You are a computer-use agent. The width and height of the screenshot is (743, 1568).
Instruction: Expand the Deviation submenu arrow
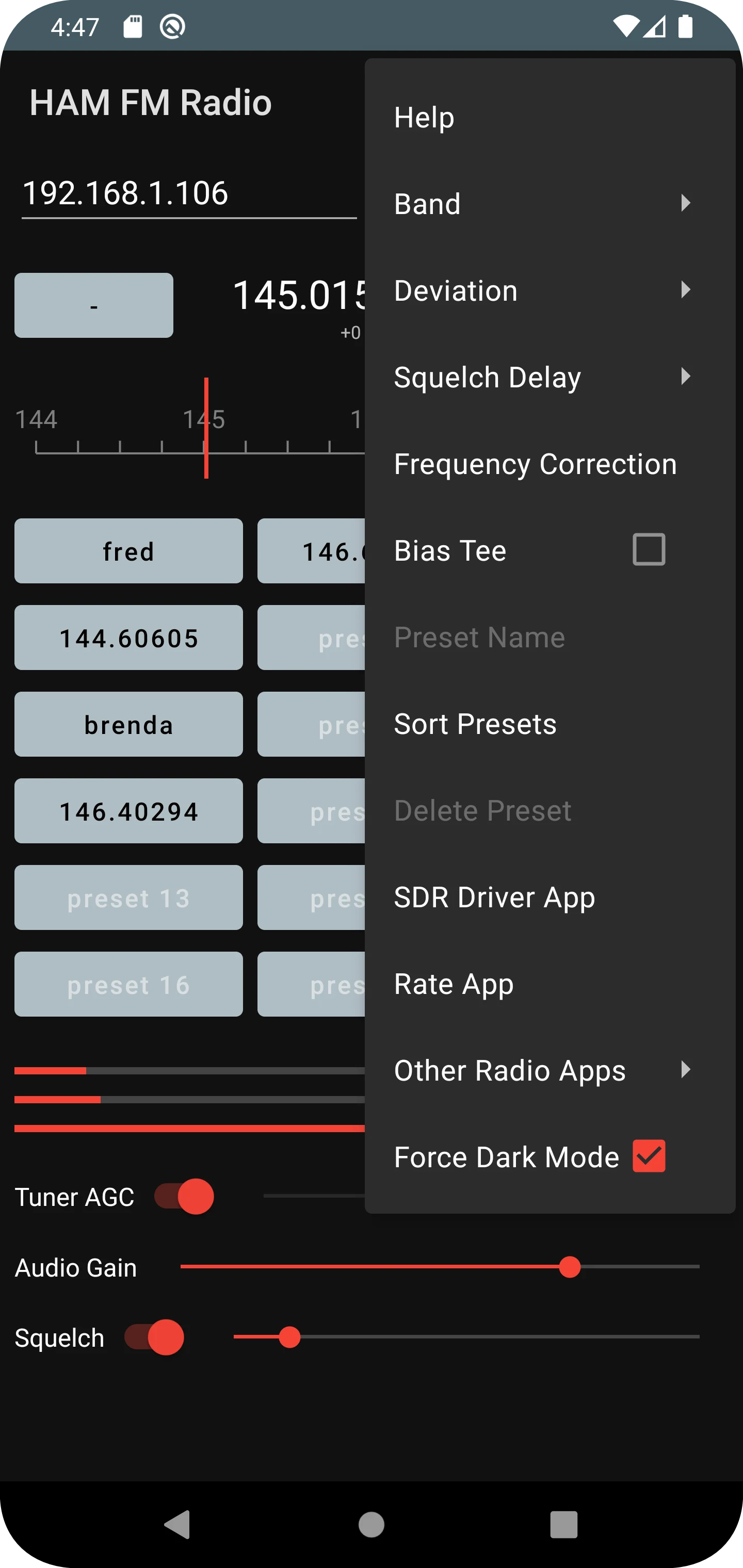686,290
